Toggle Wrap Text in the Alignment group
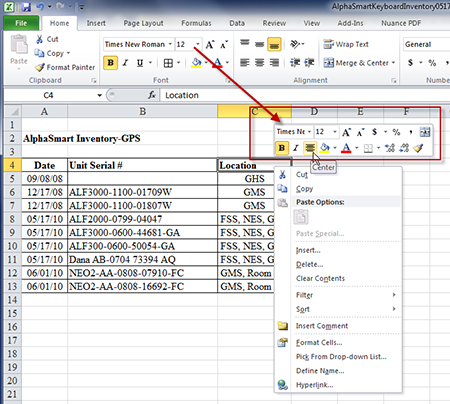This screenshot has height=404, width=450. 346,44
